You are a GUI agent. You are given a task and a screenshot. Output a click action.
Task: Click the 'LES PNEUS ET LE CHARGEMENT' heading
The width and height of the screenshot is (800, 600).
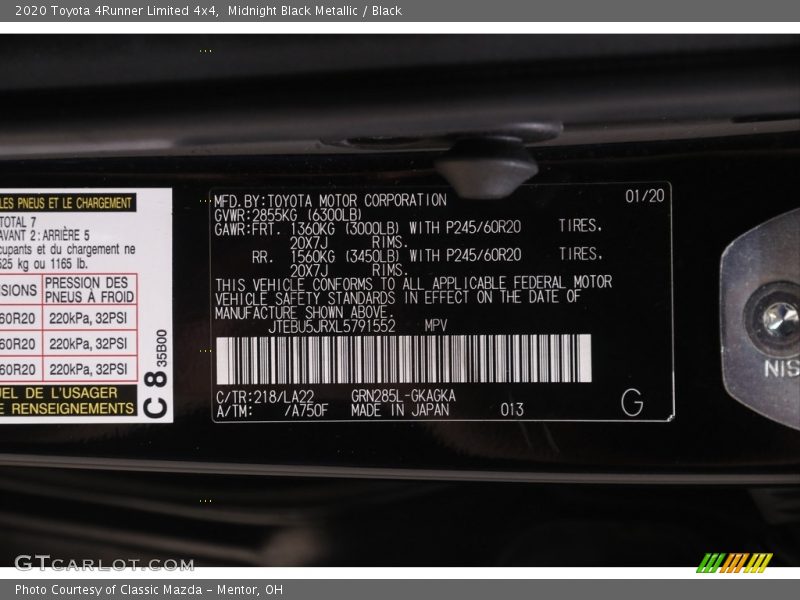pos(67,203)
